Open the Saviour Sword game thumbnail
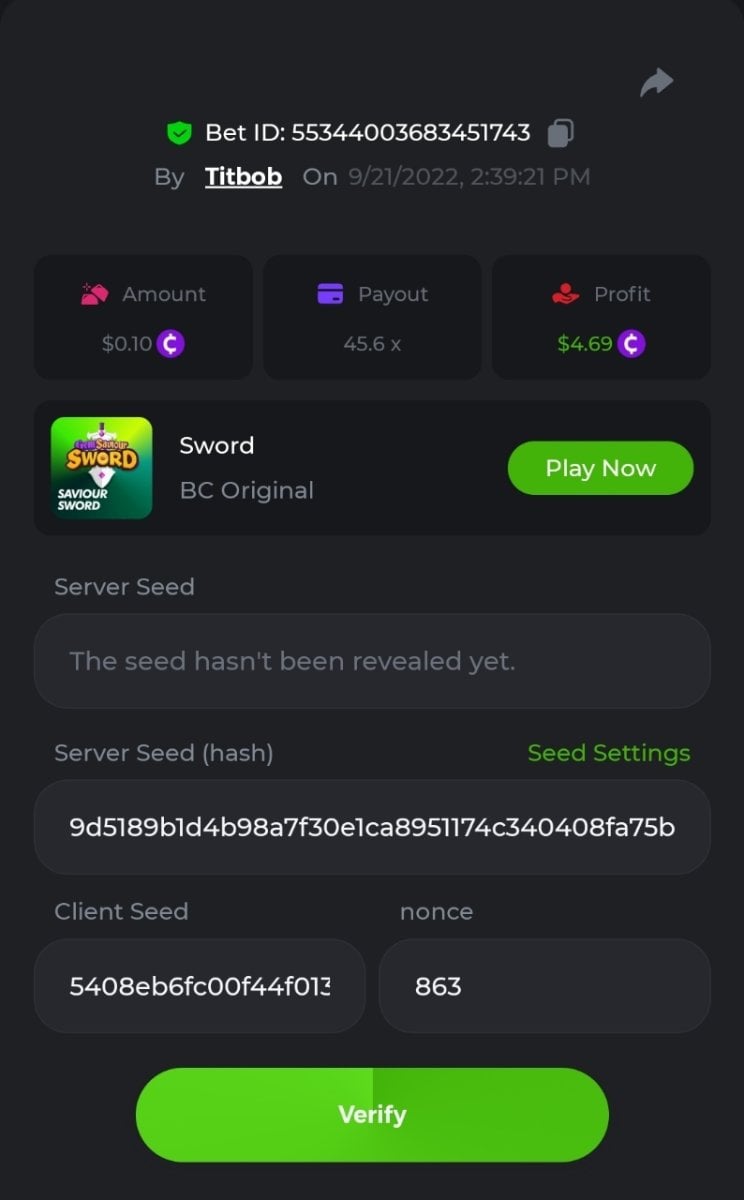 tap(102, 468)
